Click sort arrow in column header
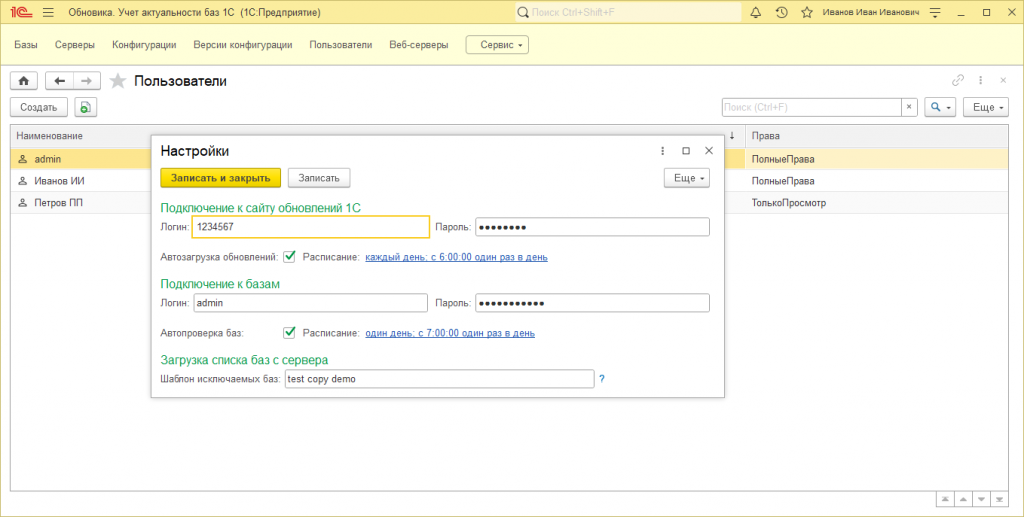This screenshot has width=1024, height=517. tap(732, 136)
